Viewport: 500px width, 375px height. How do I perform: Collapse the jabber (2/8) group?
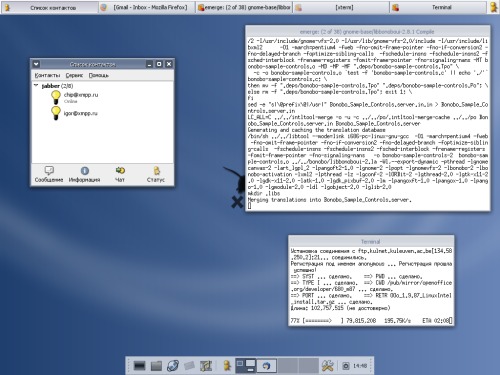tap(36, 86)
